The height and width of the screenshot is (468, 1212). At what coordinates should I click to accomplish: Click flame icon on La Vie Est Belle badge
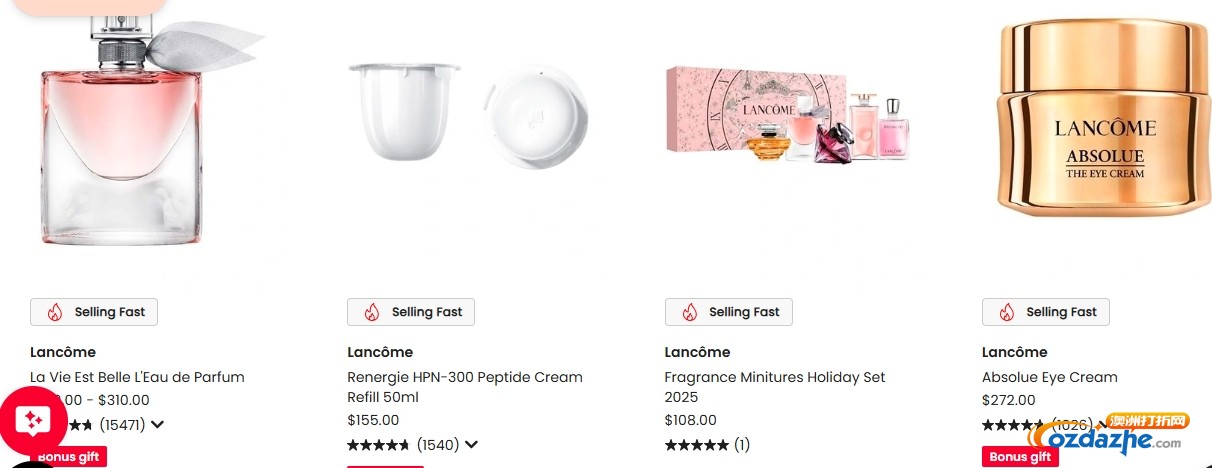click(x=54, y=312)
